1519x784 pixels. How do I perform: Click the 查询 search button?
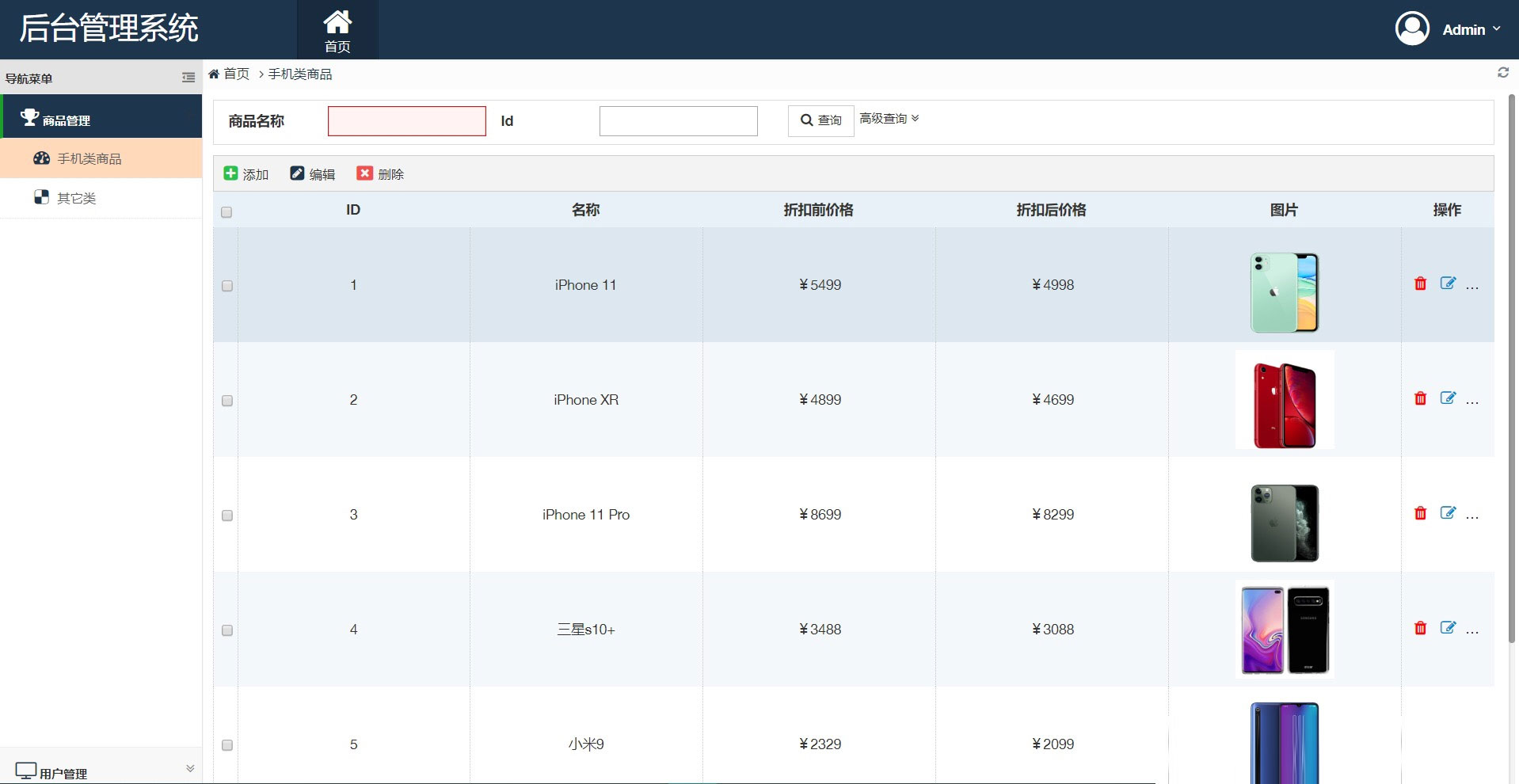tap(820, 120)
